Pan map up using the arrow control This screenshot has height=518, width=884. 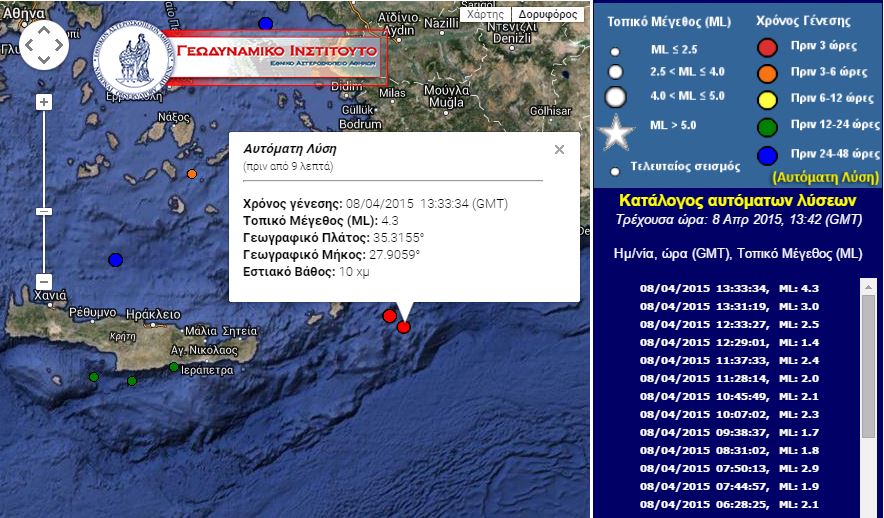[44, 31]
